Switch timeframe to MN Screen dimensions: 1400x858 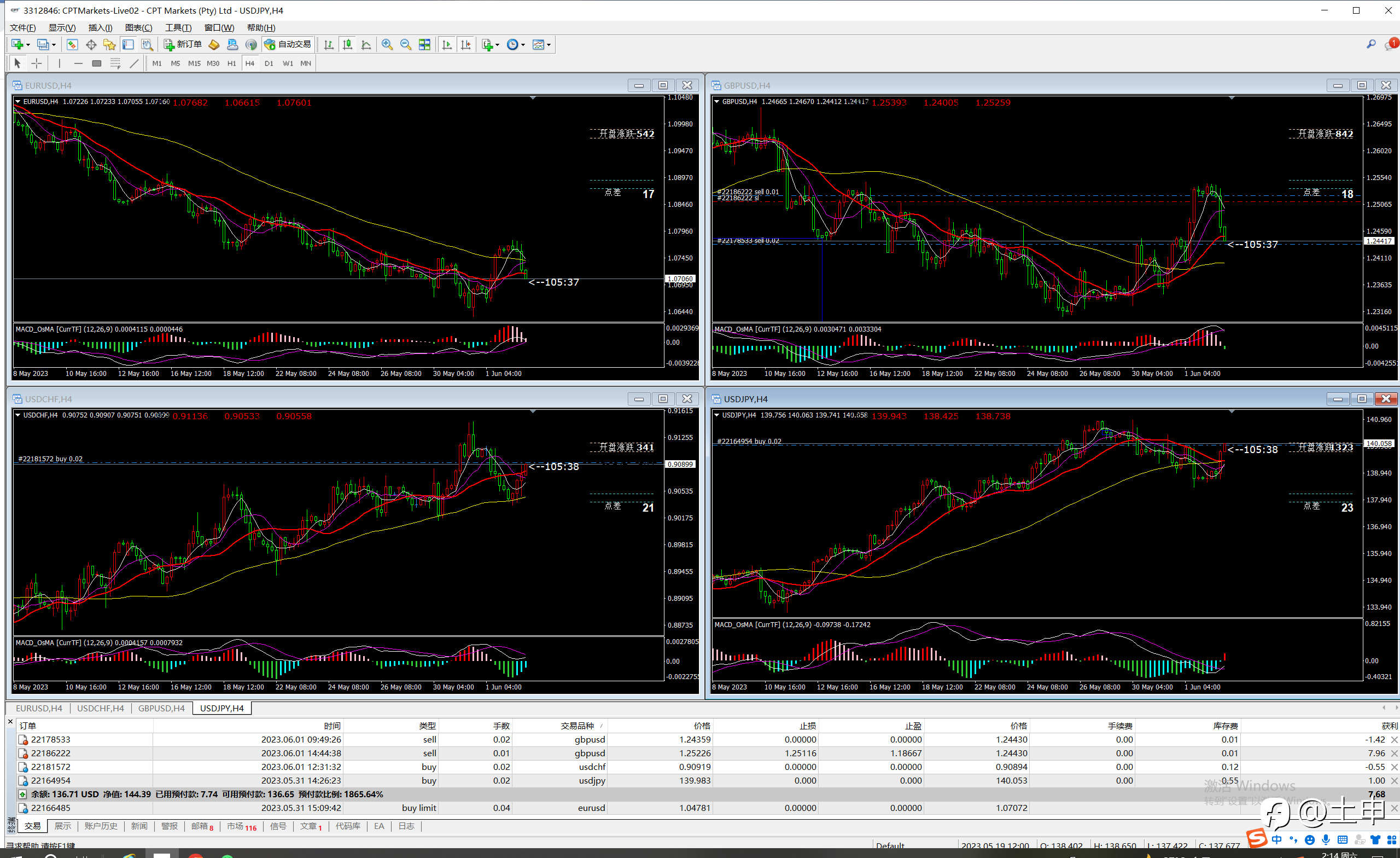306,63
